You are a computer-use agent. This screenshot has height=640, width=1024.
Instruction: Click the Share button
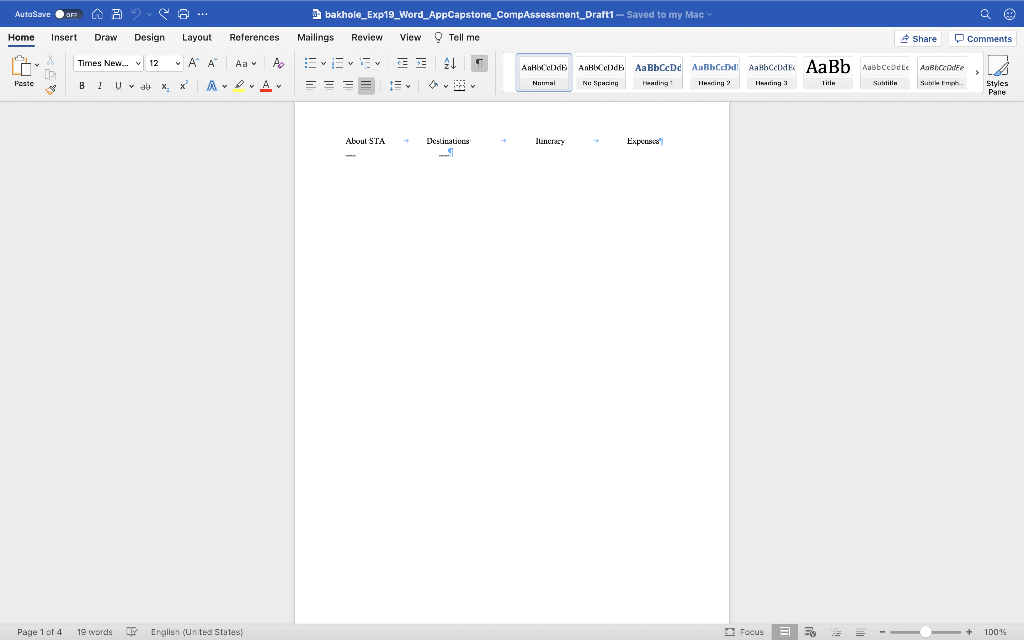tap(918, 38)
